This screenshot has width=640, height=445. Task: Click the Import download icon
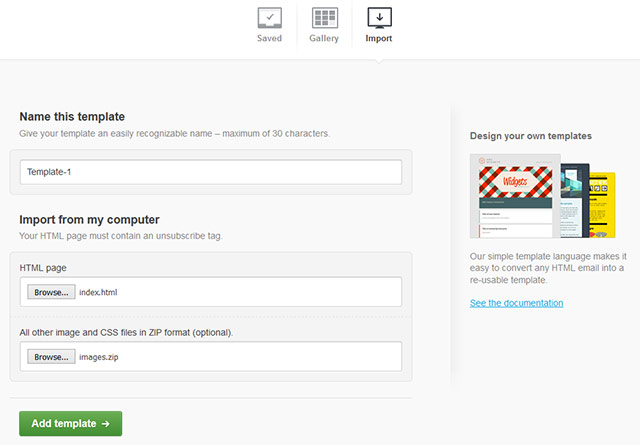tap(379, 18)
